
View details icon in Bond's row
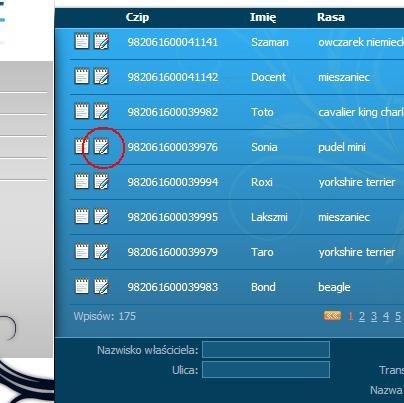[x=82, y=287]
